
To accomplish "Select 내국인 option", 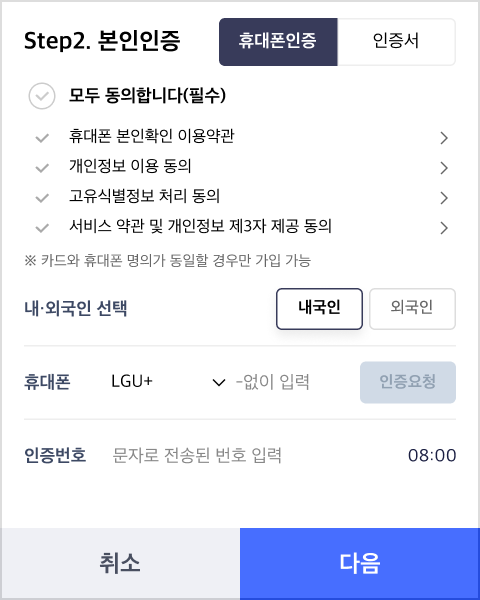I will 319,309.
